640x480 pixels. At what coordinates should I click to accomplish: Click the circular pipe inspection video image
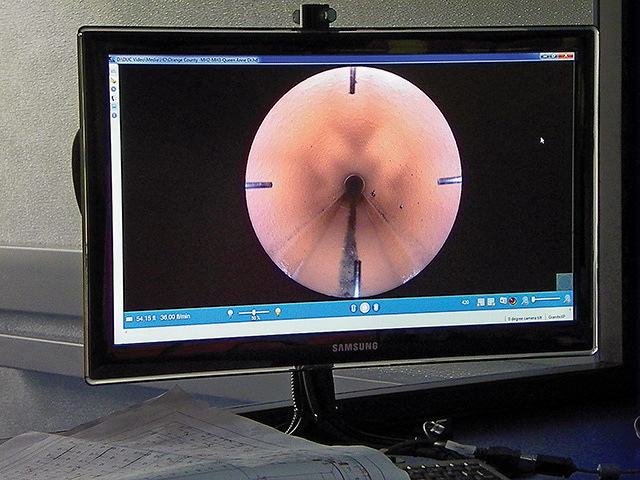pyautogui.click(x=352, y=182)
